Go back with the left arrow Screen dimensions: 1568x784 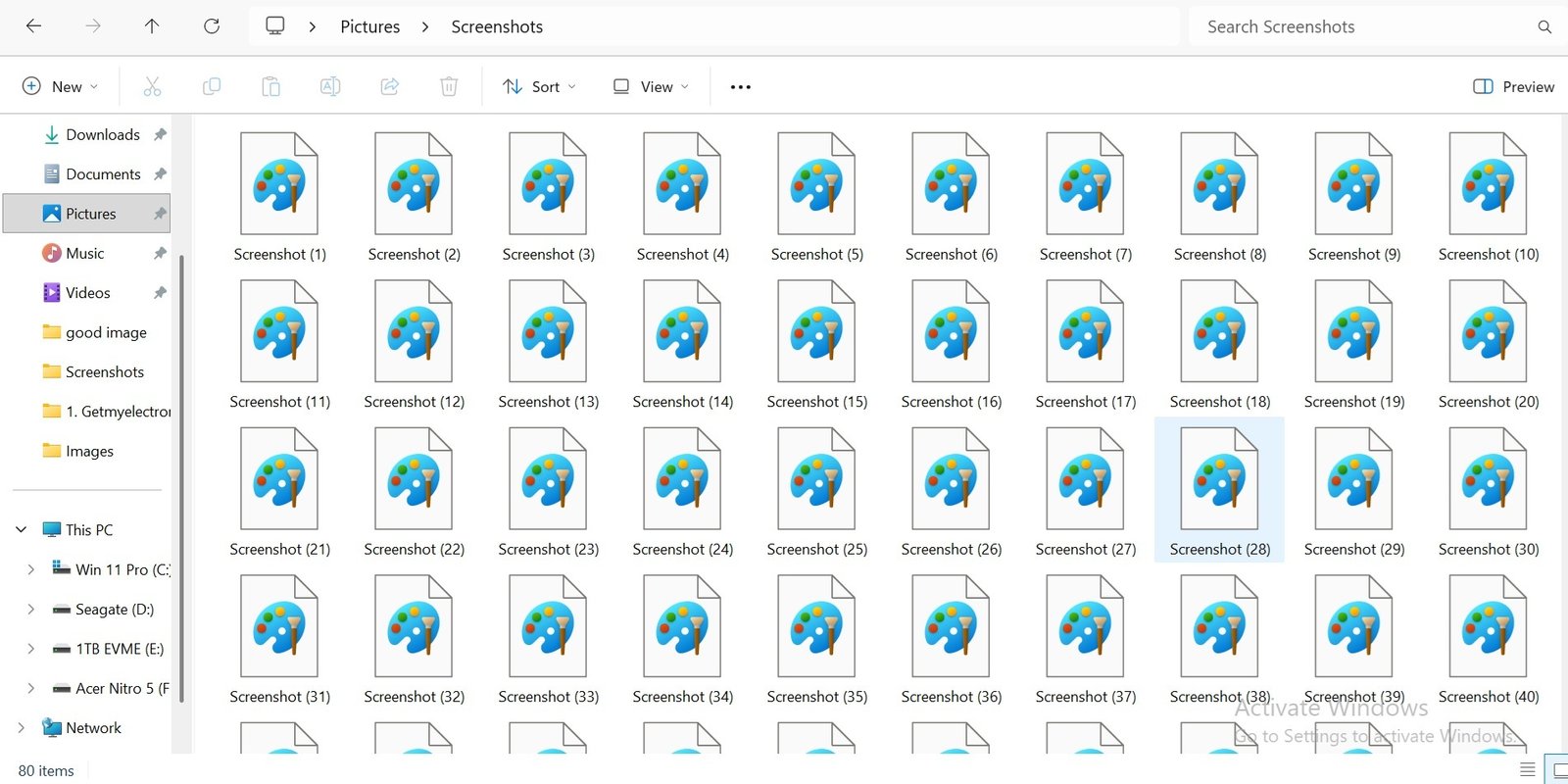33,26
